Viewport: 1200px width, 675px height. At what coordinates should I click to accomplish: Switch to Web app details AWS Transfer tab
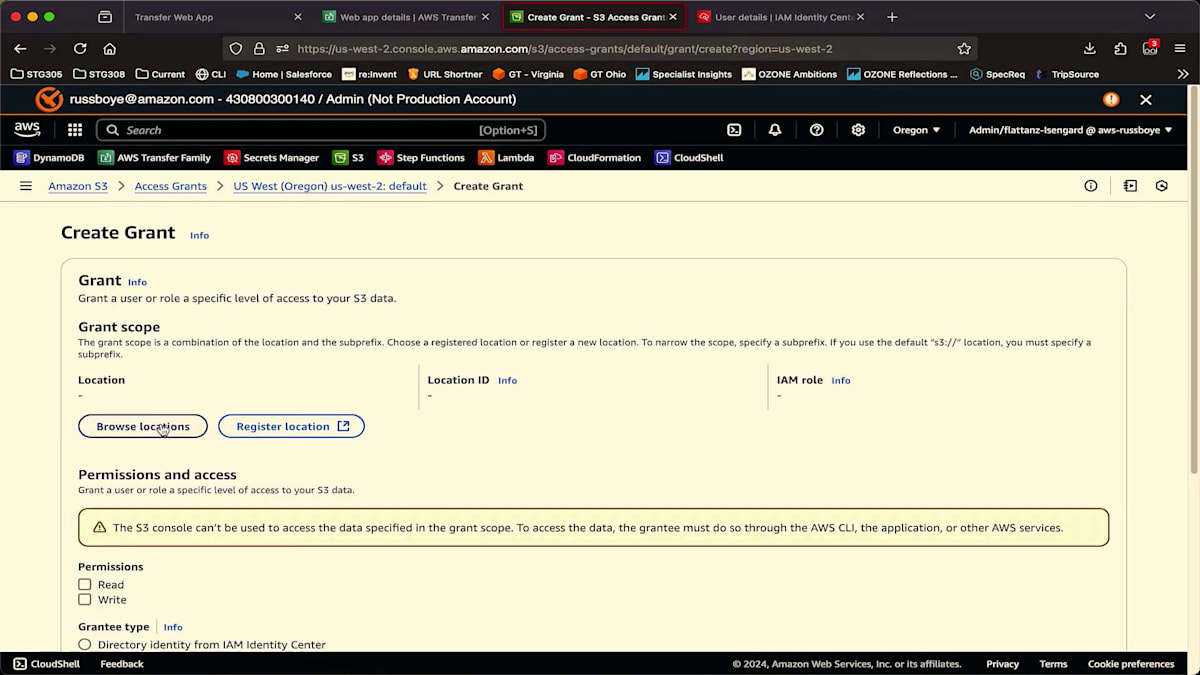pos(406,17)
